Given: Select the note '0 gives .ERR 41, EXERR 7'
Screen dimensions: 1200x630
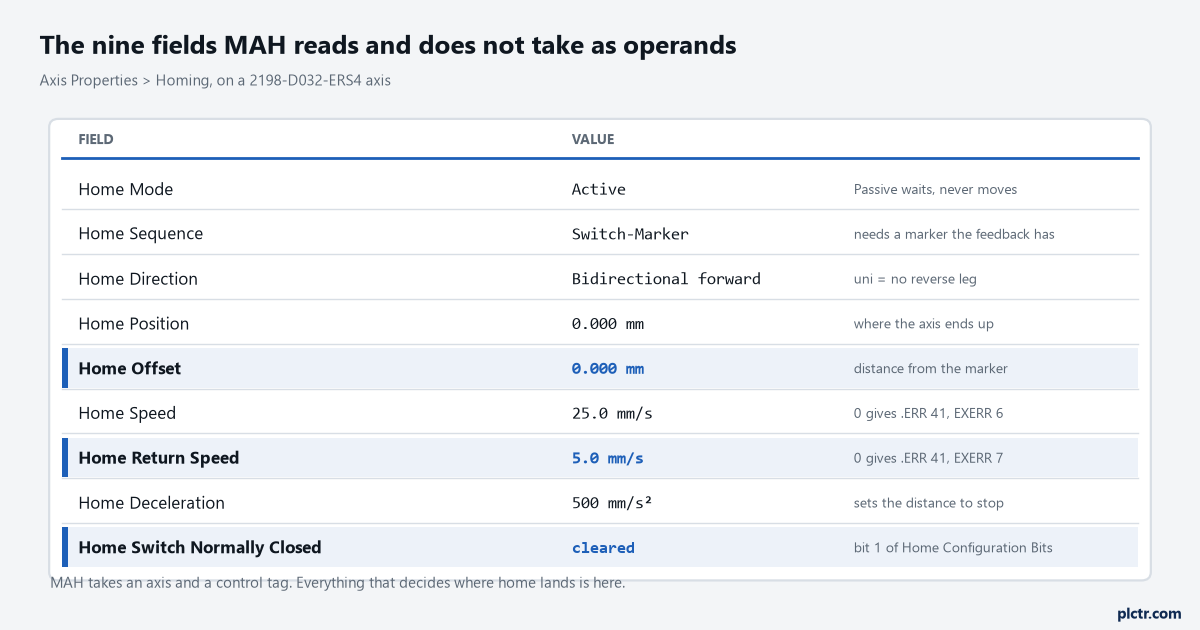Looking at the screenshot, I should pos(928,458).
